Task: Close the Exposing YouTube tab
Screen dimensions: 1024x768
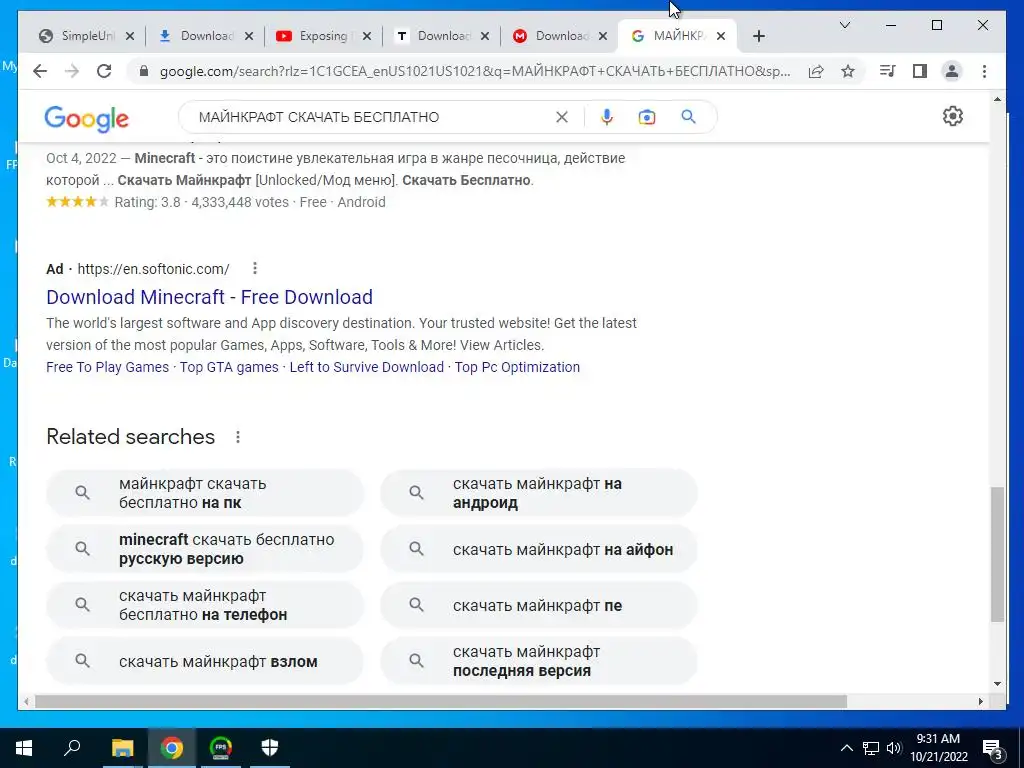Action: click(x=367, y=37)
